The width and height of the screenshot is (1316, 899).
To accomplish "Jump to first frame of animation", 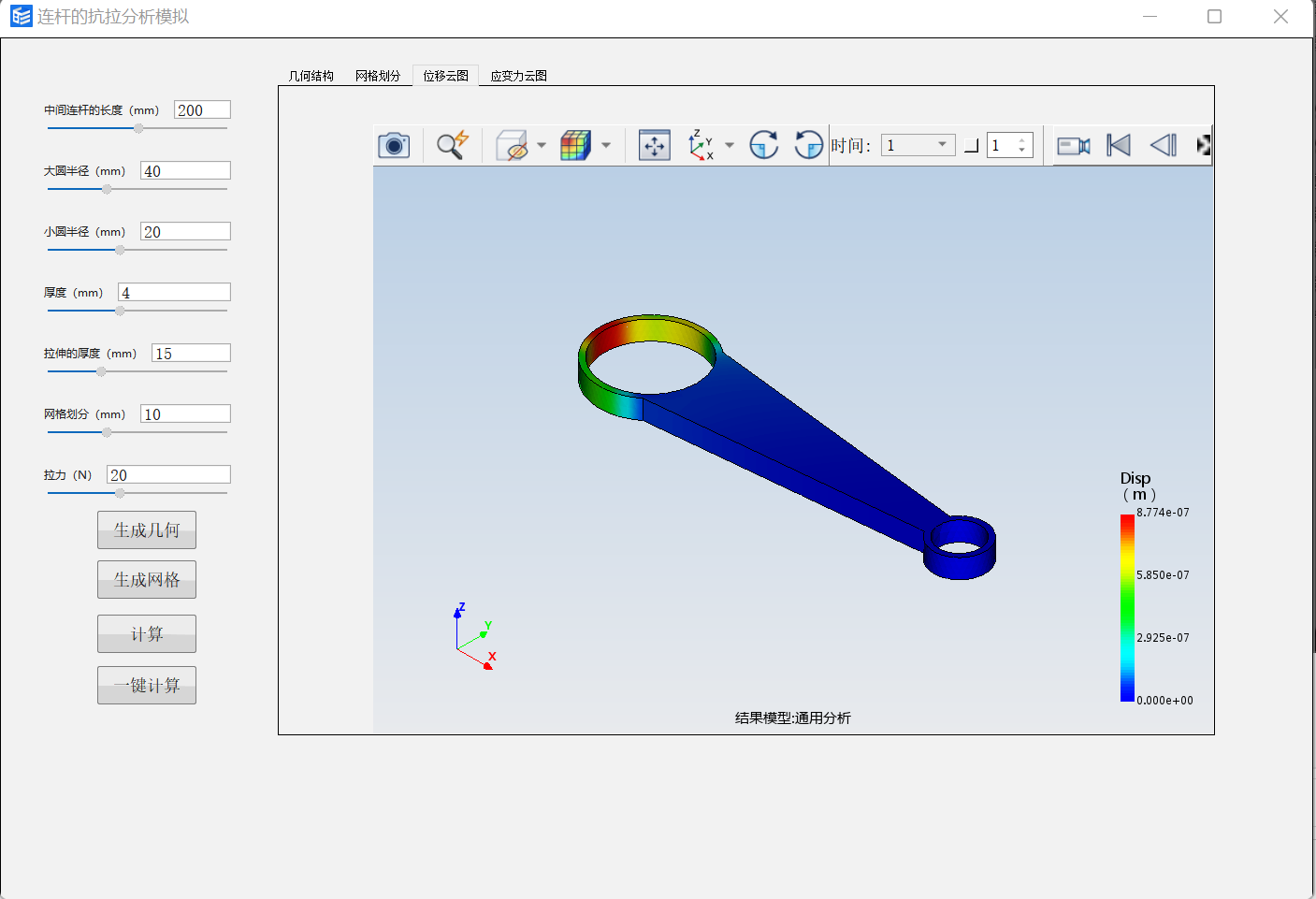I will (1119, 145).
